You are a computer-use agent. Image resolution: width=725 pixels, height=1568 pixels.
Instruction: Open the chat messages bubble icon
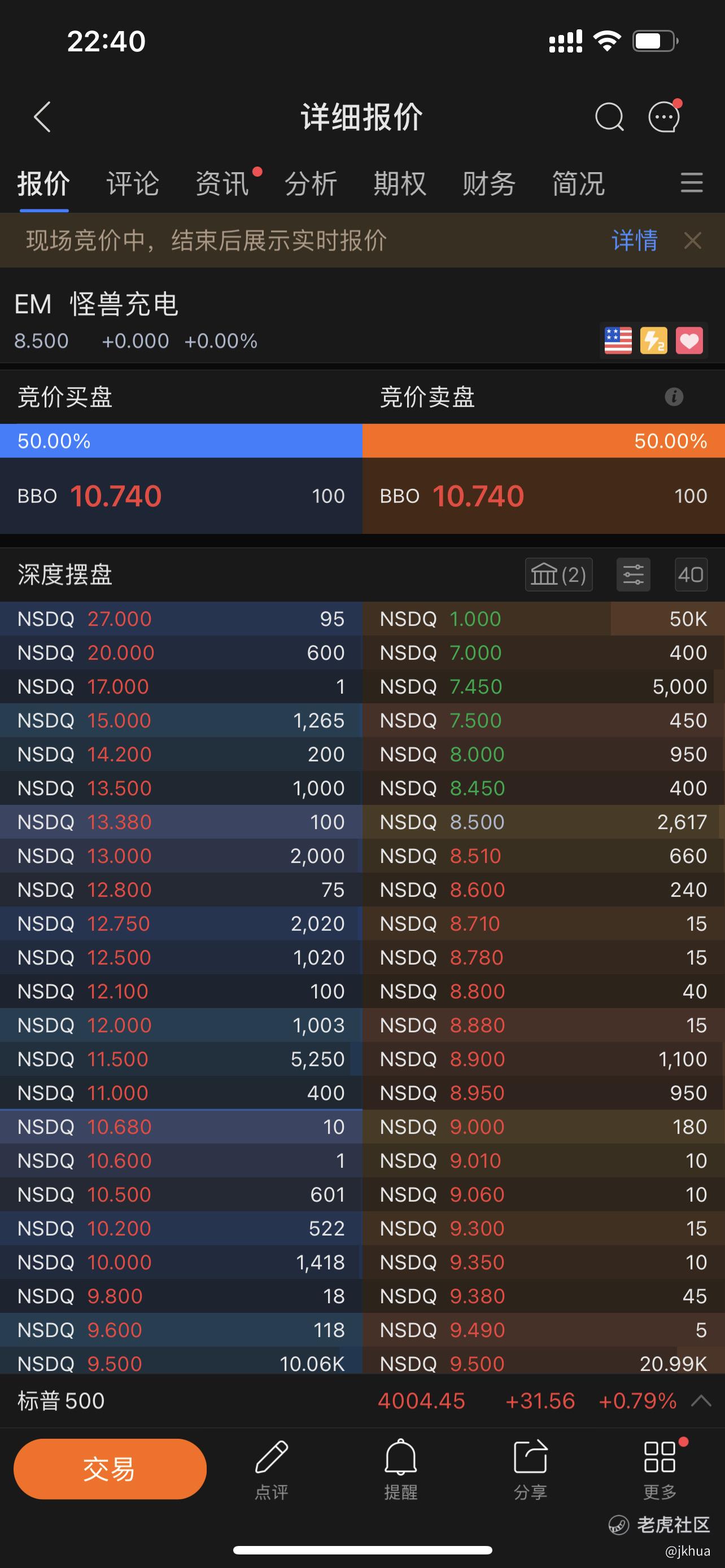coord(664,116)
